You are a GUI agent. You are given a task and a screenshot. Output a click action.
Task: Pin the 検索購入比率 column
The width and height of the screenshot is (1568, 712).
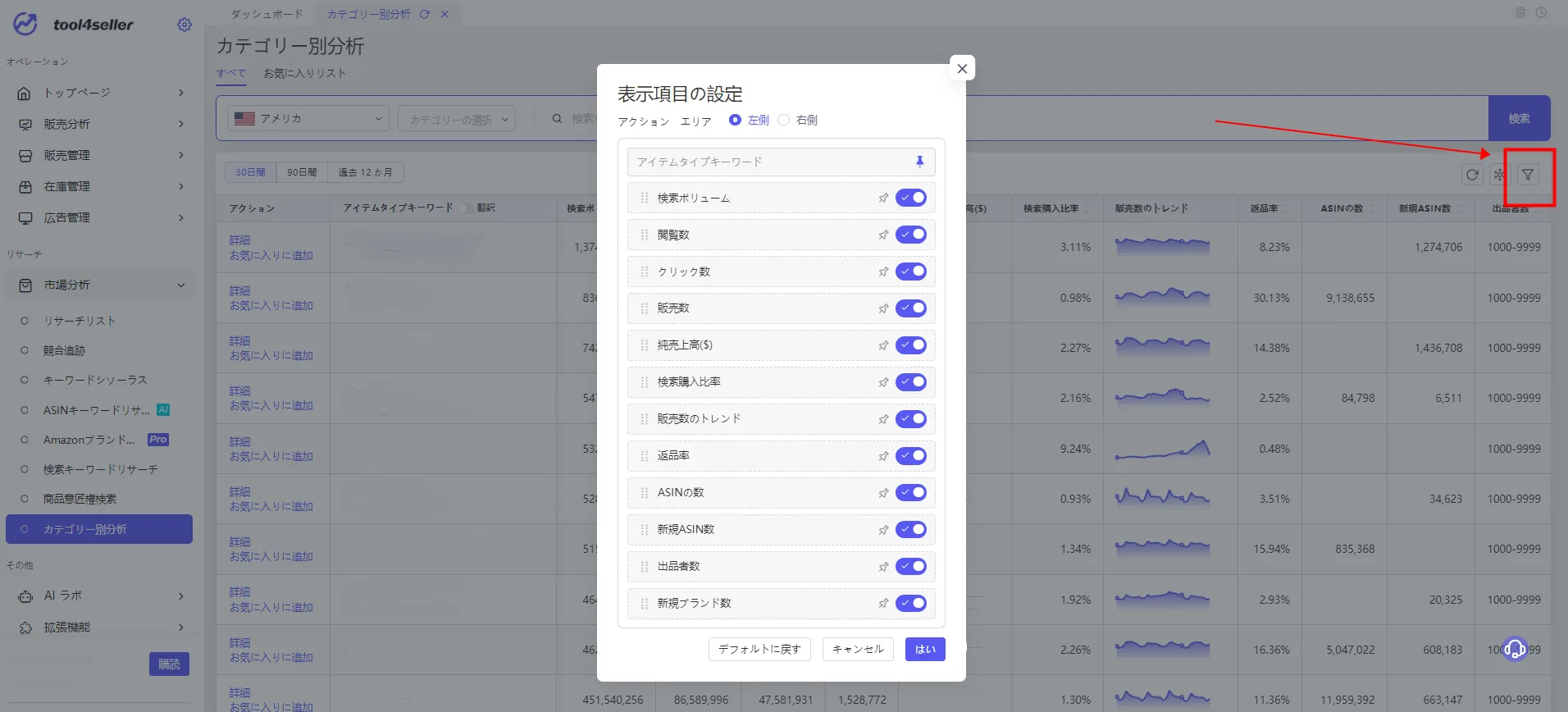883,382
